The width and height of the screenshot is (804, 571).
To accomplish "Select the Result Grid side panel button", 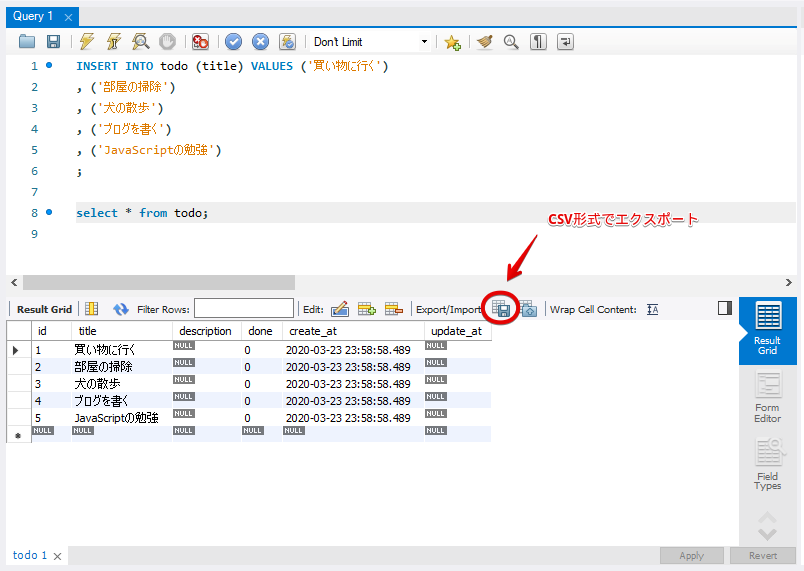I will click(x=768, y=330).
